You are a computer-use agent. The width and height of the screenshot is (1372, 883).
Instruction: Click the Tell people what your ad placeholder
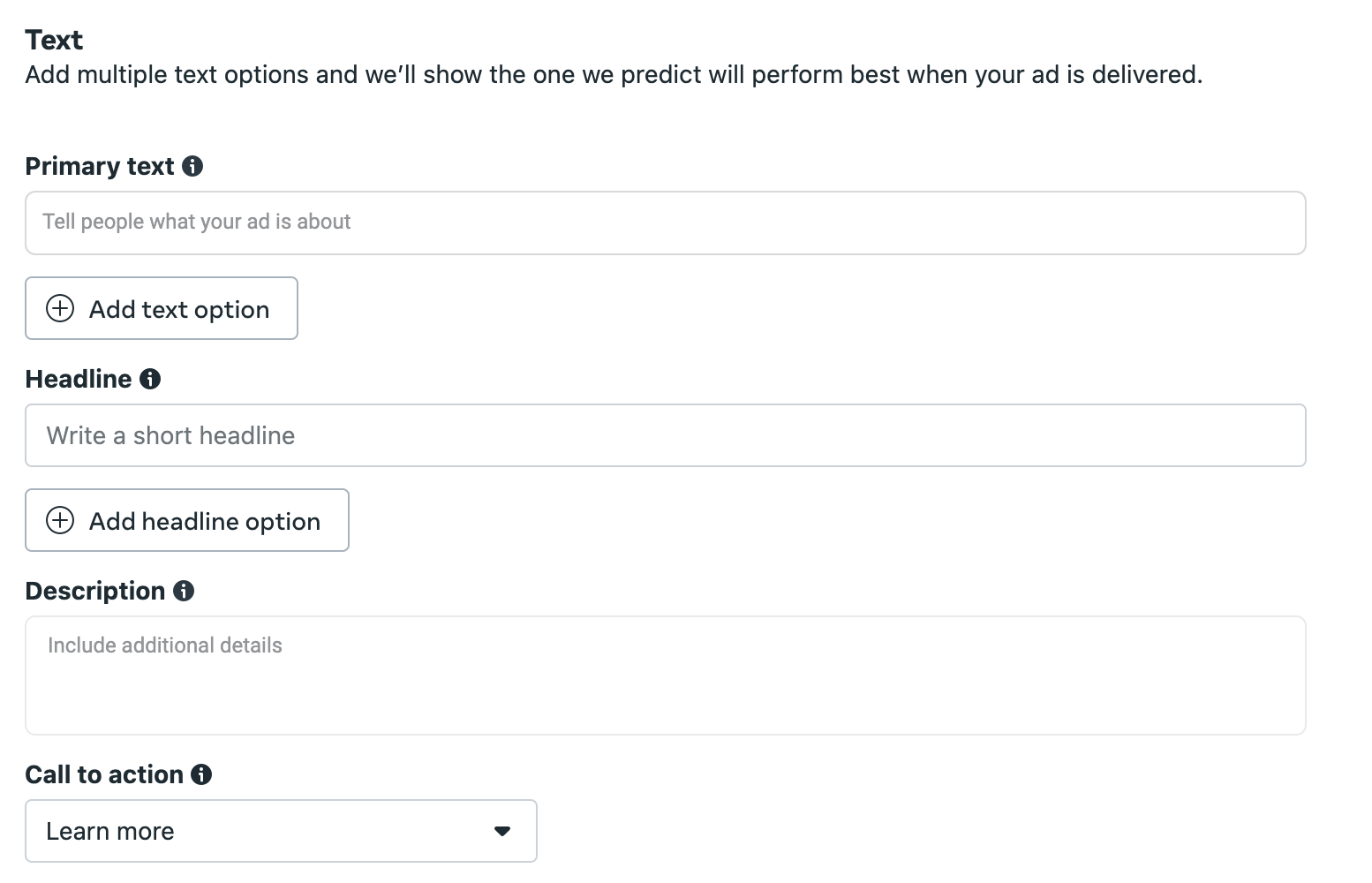click(197, 222)
